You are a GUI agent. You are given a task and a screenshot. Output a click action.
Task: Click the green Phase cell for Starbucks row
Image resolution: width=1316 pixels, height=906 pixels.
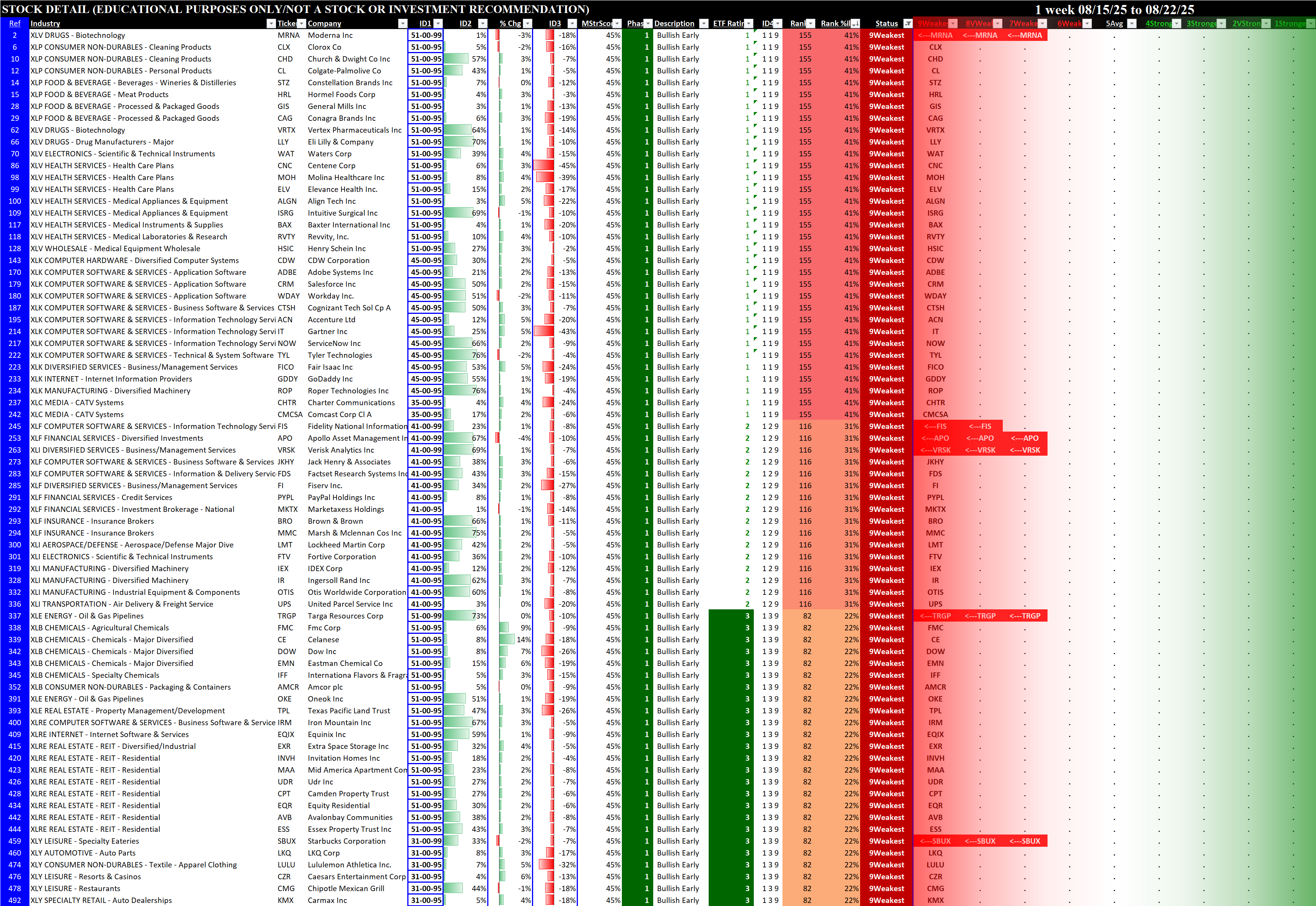point(637,841)
